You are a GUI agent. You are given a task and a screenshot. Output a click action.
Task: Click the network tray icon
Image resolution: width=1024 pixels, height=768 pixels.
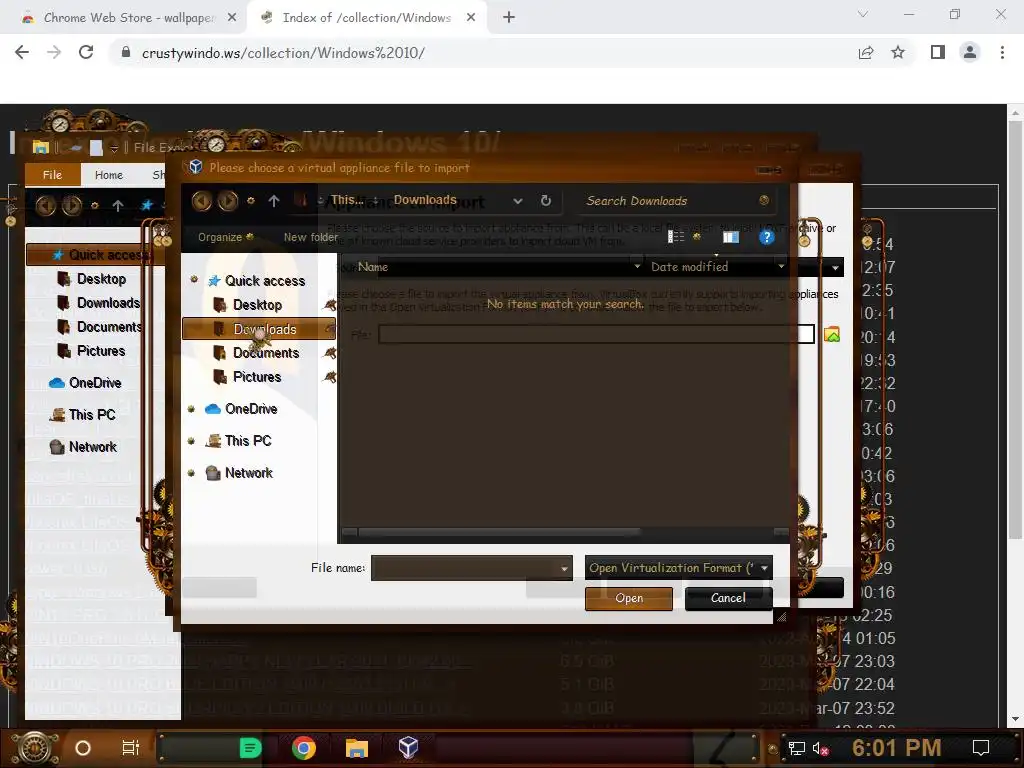797,748
